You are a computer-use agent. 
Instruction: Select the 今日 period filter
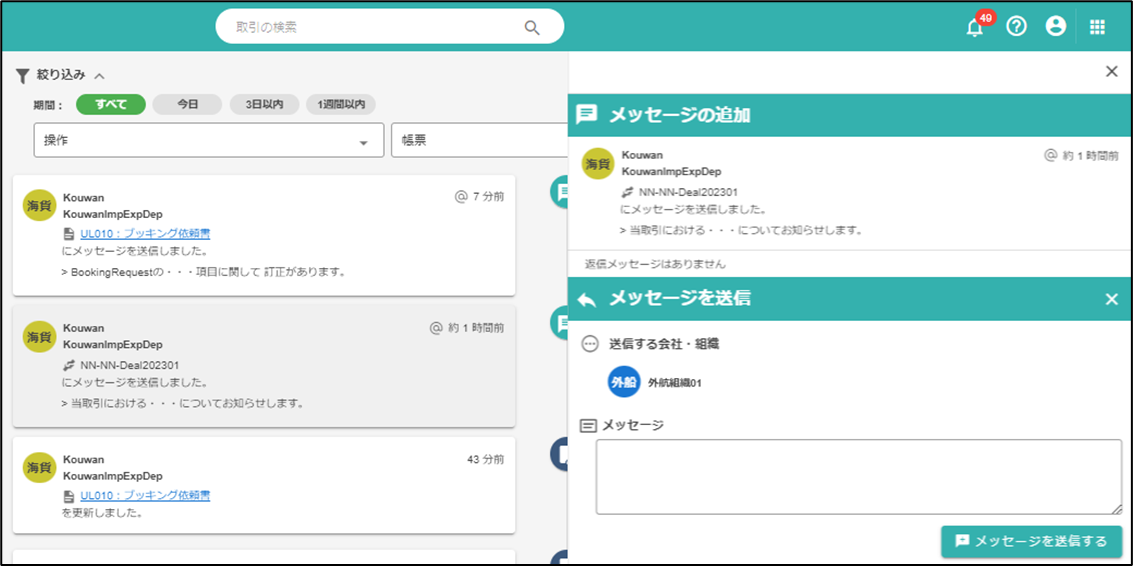click(x=188, y=104)
